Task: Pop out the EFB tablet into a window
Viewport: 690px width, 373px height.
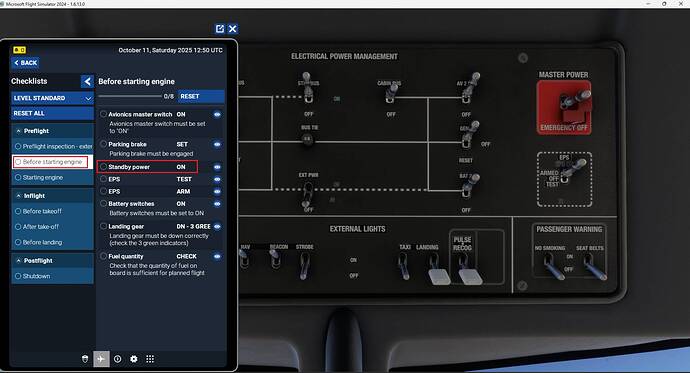Action: click(x=220, y=29)
